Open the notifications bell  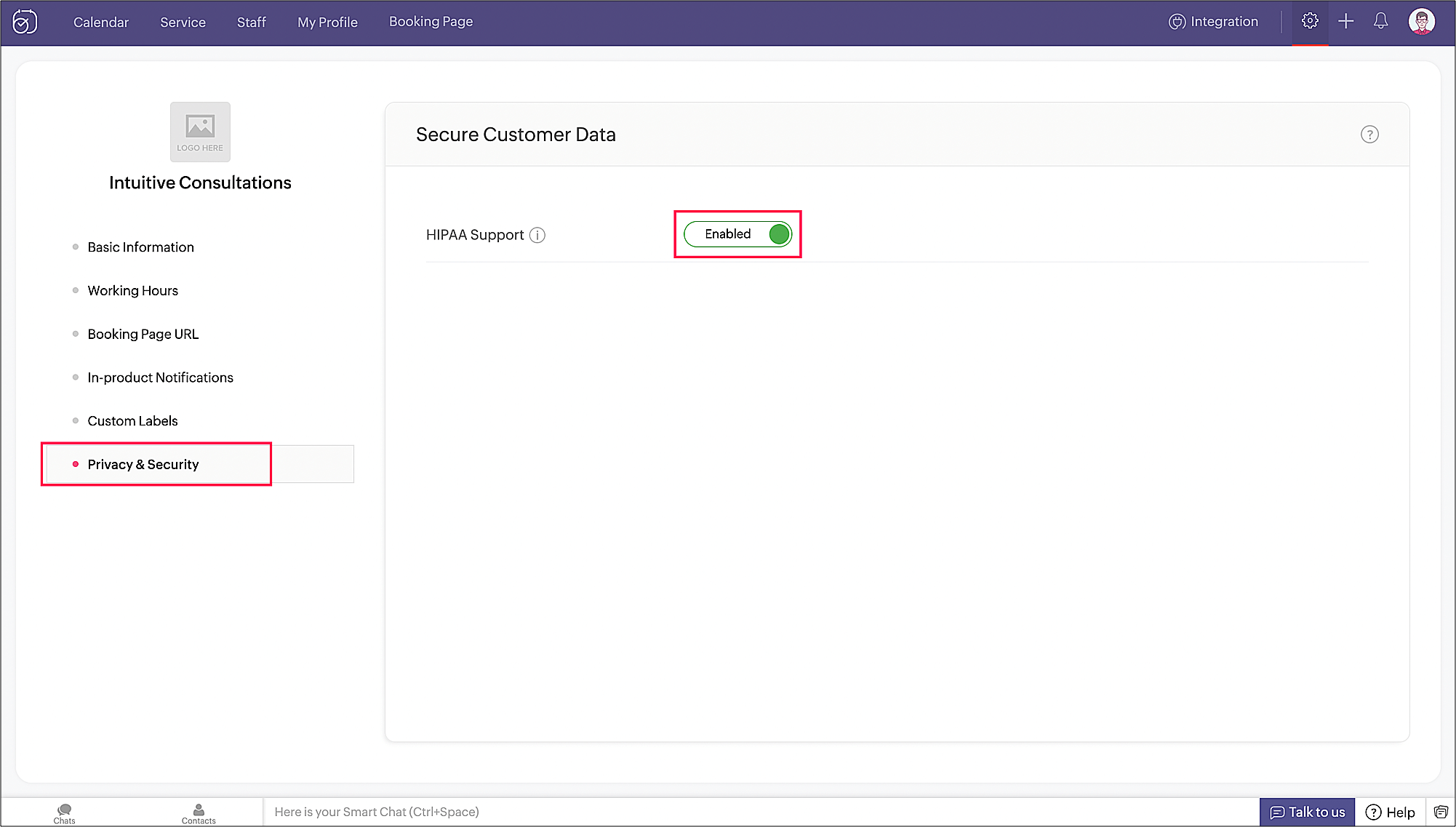click(1380, 21)
